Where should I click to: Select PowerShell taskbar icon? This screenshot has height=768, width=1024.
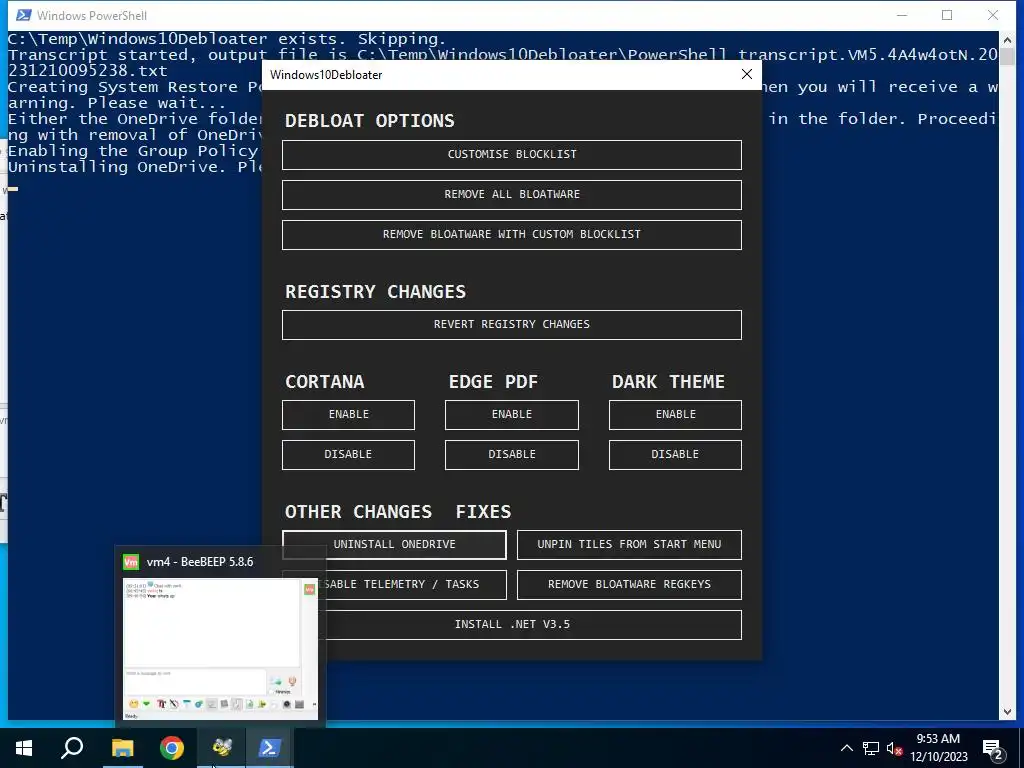tap(270, 748)
